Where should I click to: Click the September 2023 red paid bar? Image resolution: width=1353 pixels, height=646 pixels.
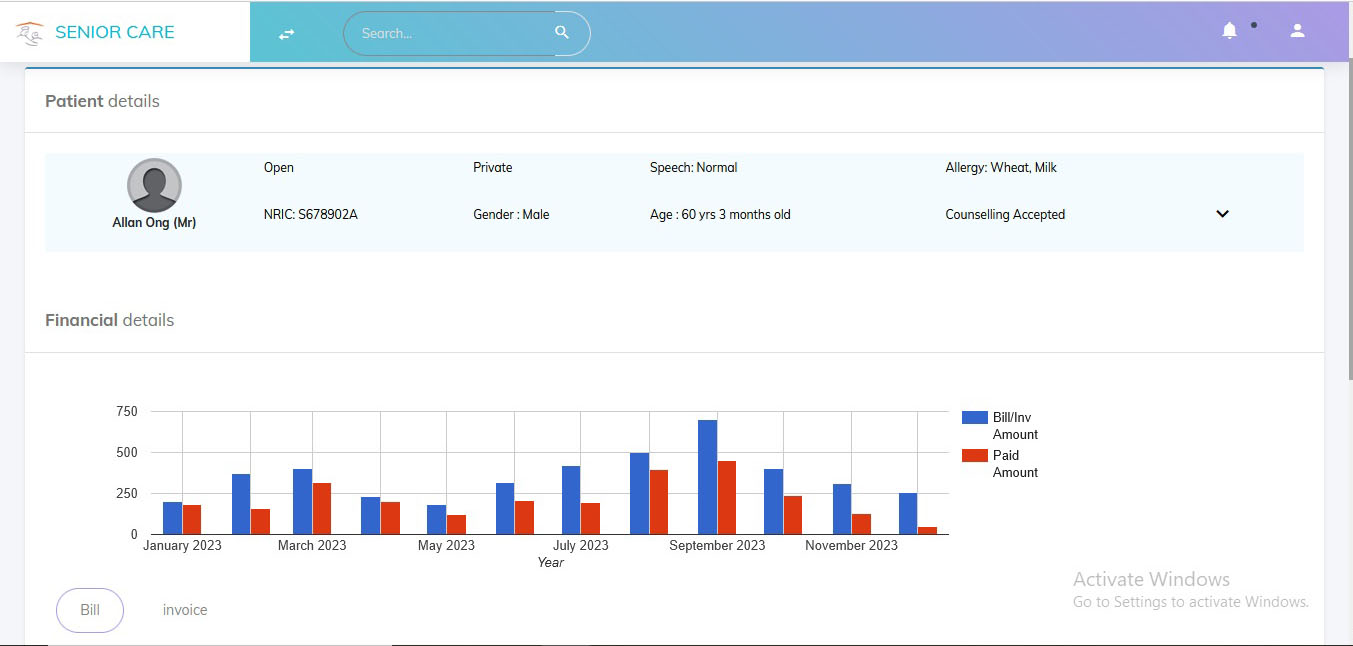click(x=727, y=498)
